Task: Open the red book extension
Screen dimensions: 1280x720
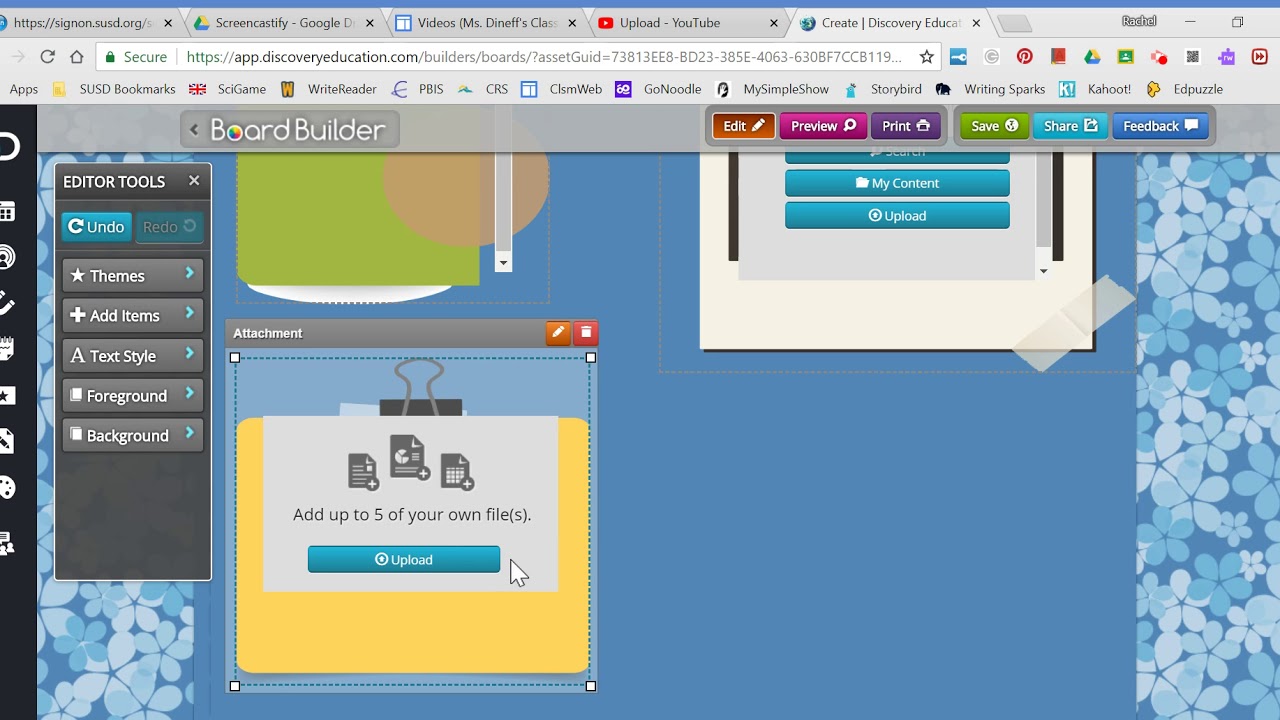Action: (x=1058, y=57)
